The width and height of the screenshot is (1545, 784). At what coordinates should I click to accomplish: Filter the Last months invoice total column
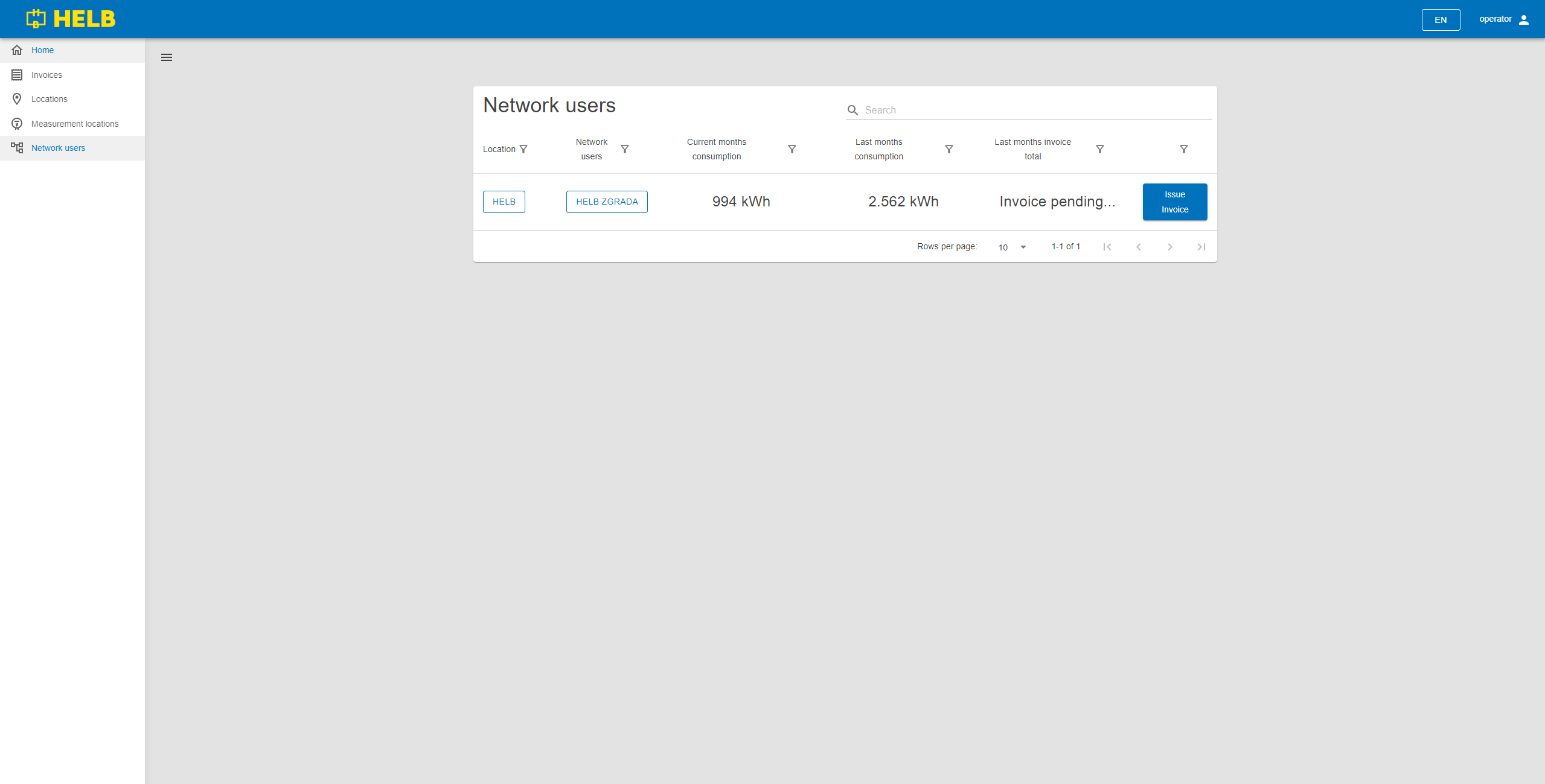[1100, 149]
